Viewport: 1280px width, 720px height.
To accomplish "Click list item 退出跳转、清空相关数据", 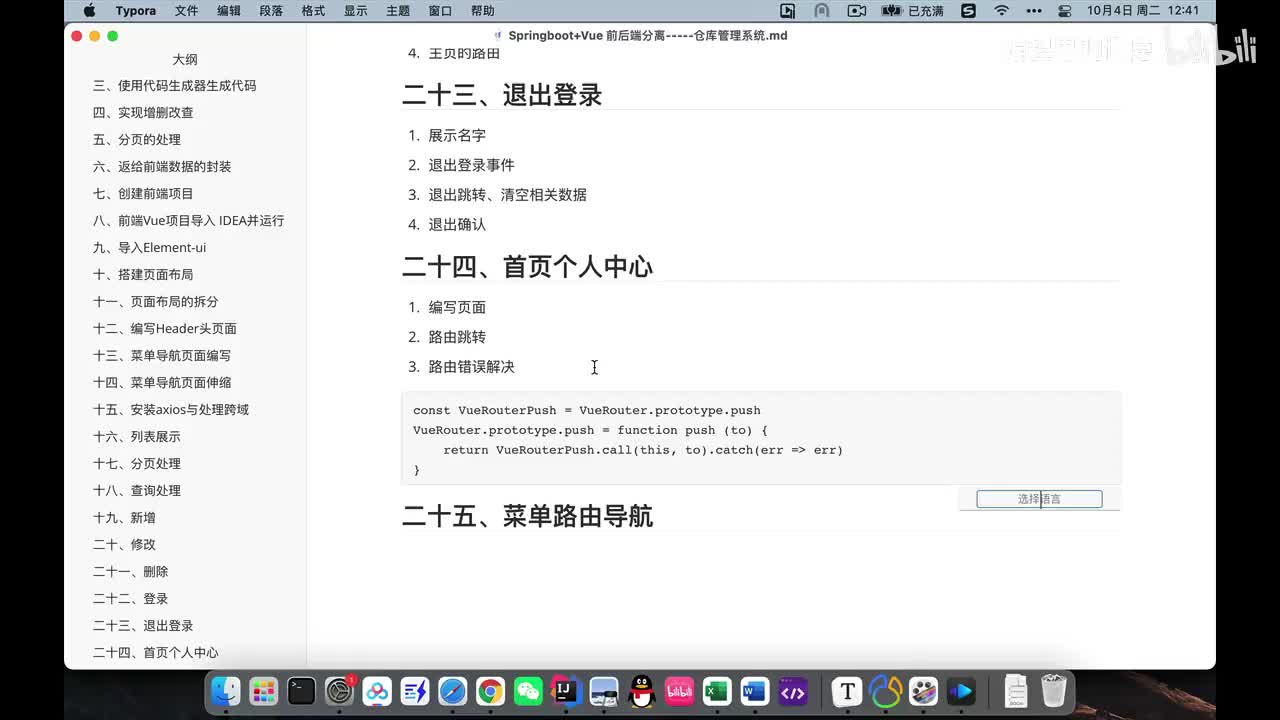I will coord(508,195).
